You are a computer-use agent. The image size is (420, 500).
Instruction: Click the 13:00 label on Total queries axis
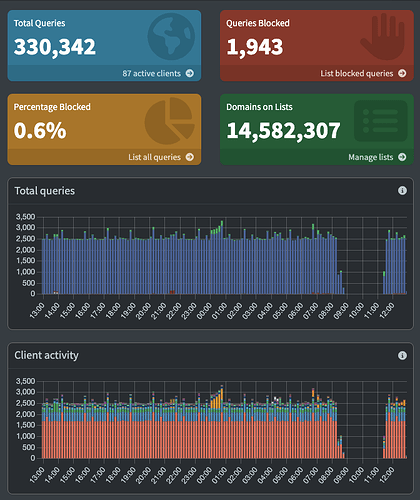(37, 311)
